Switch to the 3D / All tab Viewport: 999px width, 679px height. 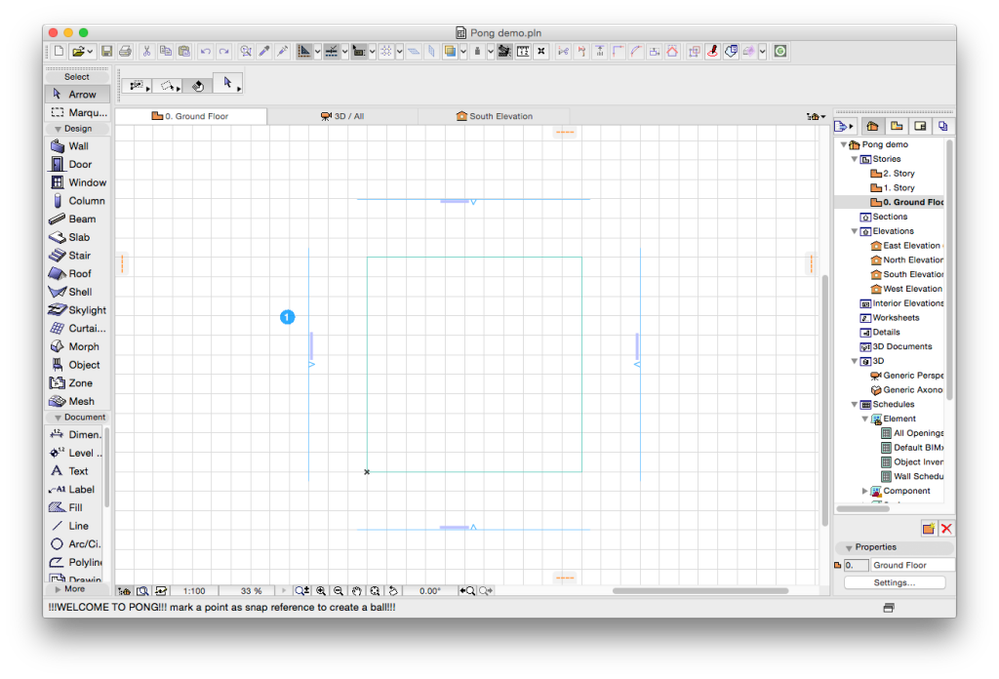pyautogui.click(x=342, y=116)
